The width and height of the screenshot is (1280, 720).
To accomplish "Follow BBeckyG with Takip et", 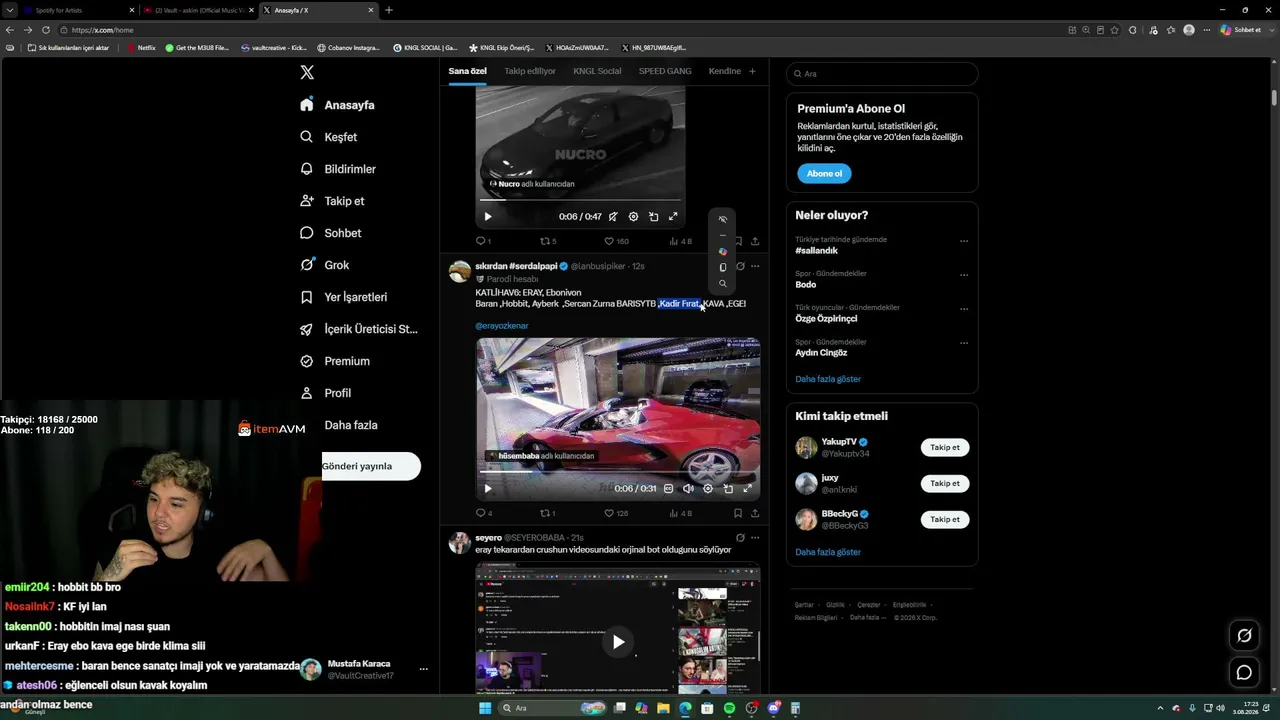I will coord(945,519).
